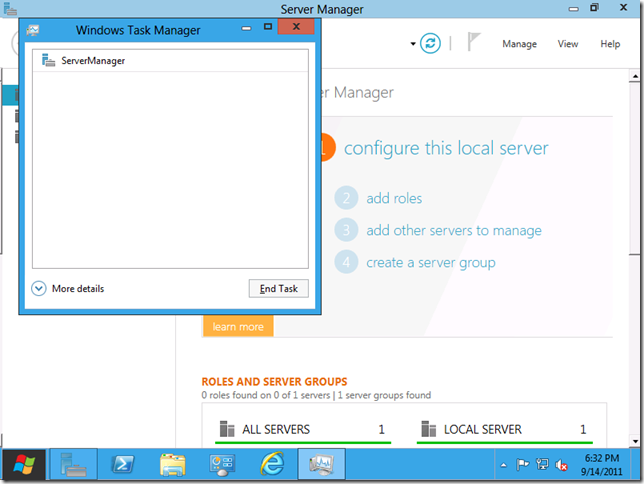Switch to Task Manager on the taskbar
This screenshot has height=484, width=644.
pyautogui.click(x=321, y=465)
